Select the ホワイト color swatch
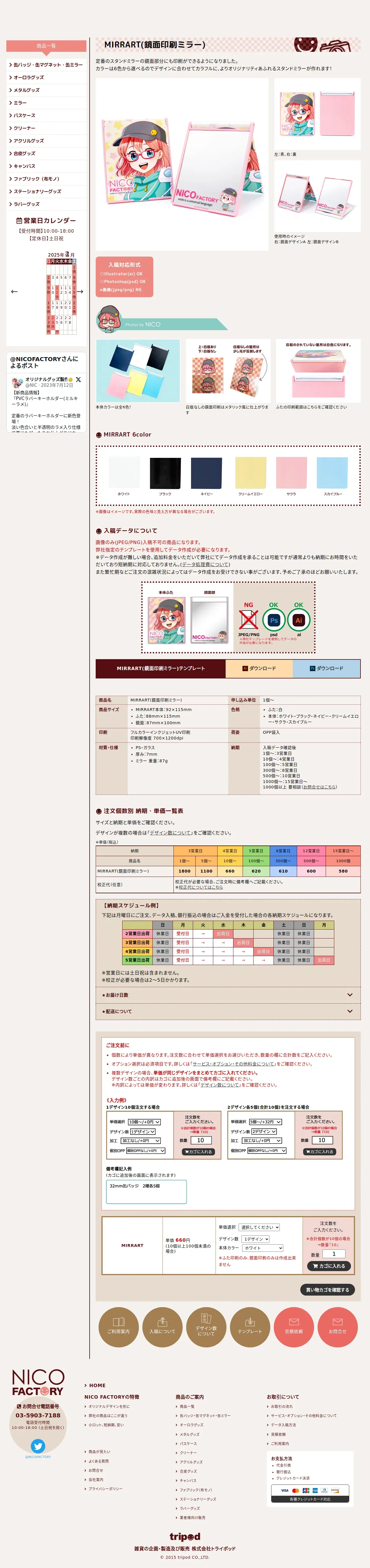 click(124, 473)
